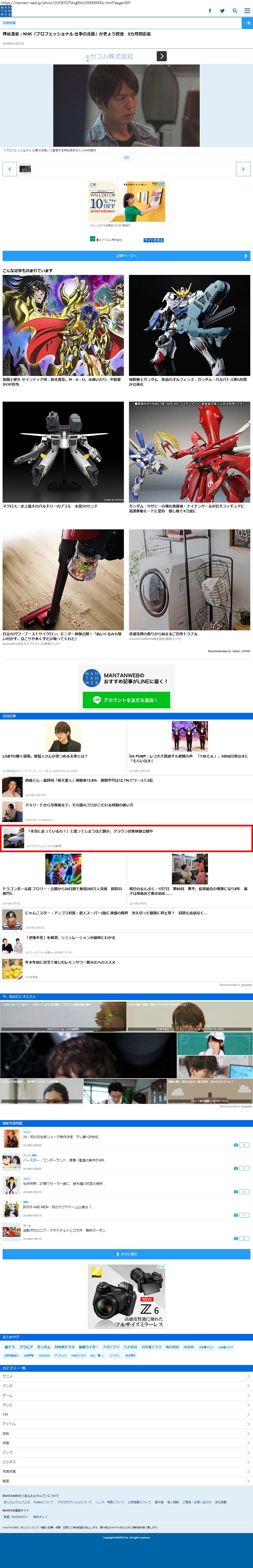The height and width of the screenshot is (1568, 253).
Task: Click camera icon on 24 日本版リメーク row
Action: point(236,1145)
